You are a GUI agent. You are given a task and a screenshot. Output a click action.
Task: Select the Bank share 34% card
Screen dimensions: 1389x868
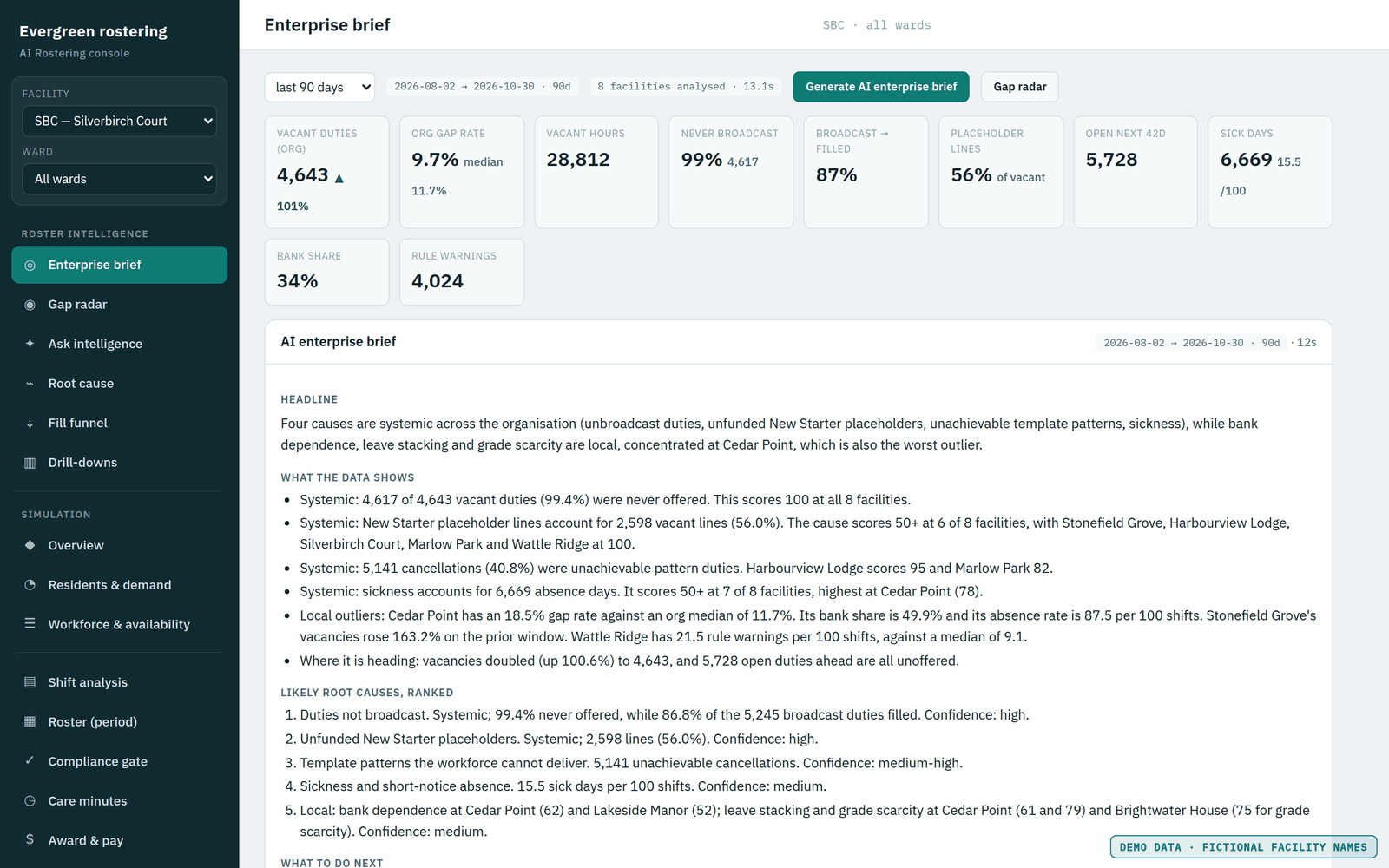pos(326,272)
